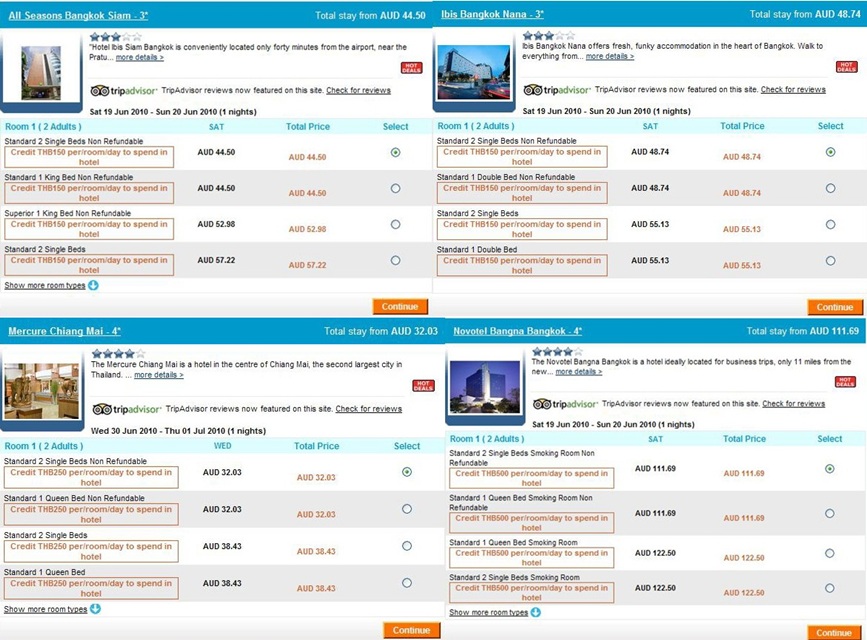Click the TripAdvisor logo under All Seasons Bangkok Siam
Image resolution: width=867 pixels, height=640 pixels.
tap(124, 90)
